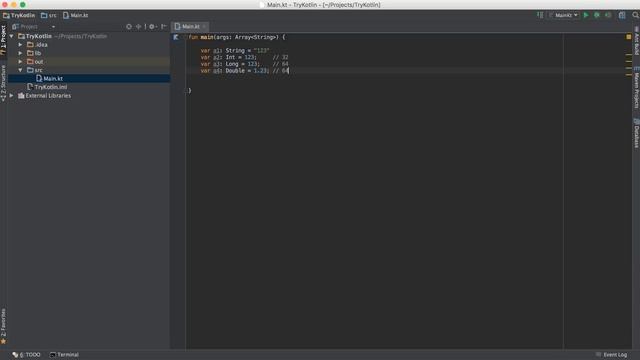
Task: Select the .idea folder row
Action: [89, 45]
